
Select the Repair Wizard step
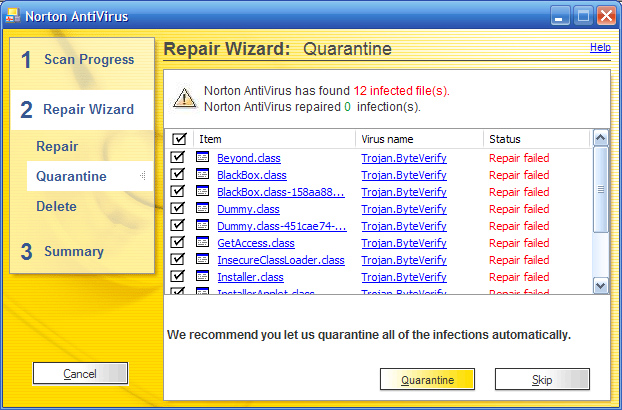[x=82, y=109]
